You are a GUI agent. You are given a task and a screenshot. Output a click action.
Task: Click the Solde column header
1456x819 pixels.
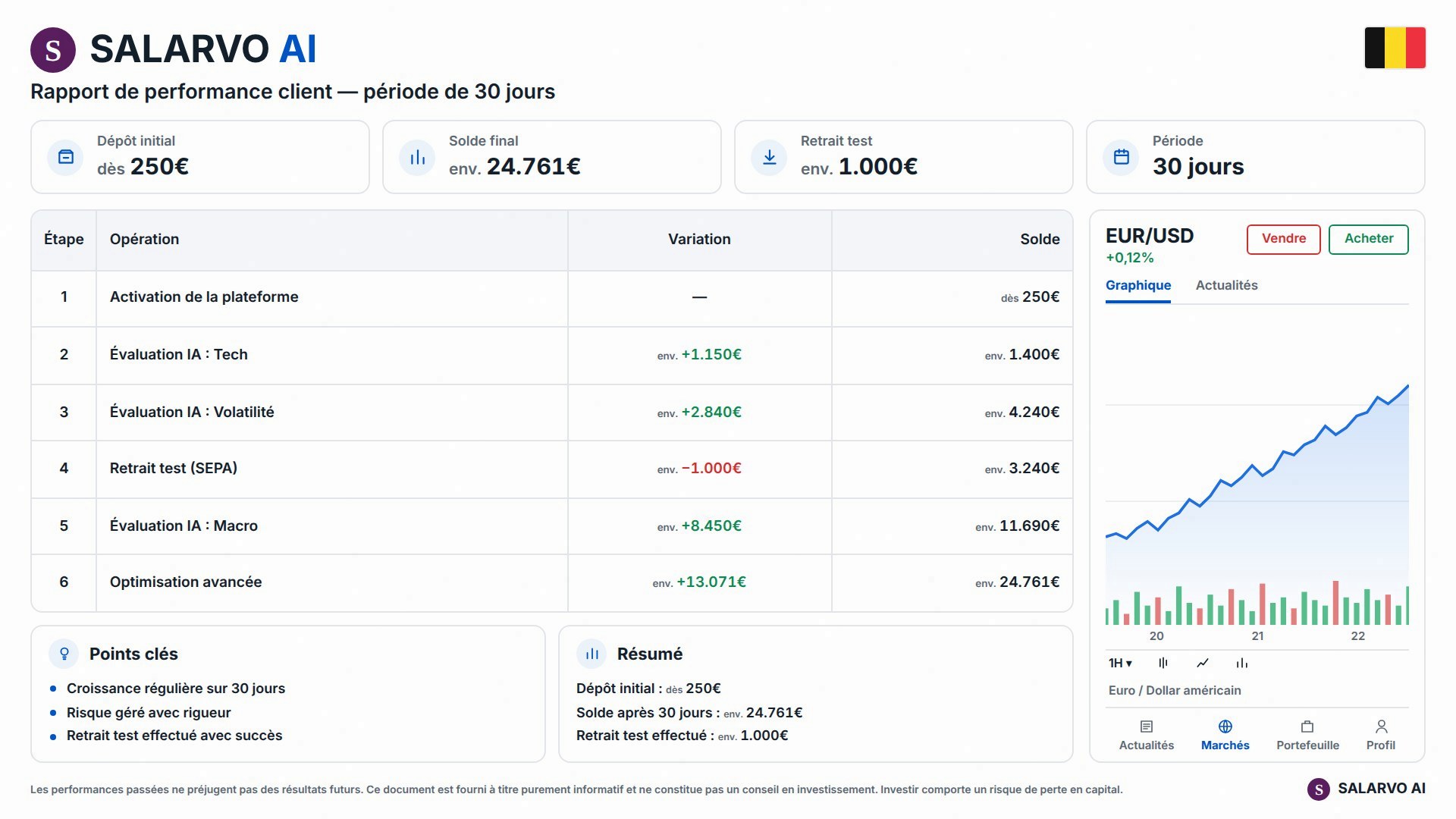point(1040,239)
